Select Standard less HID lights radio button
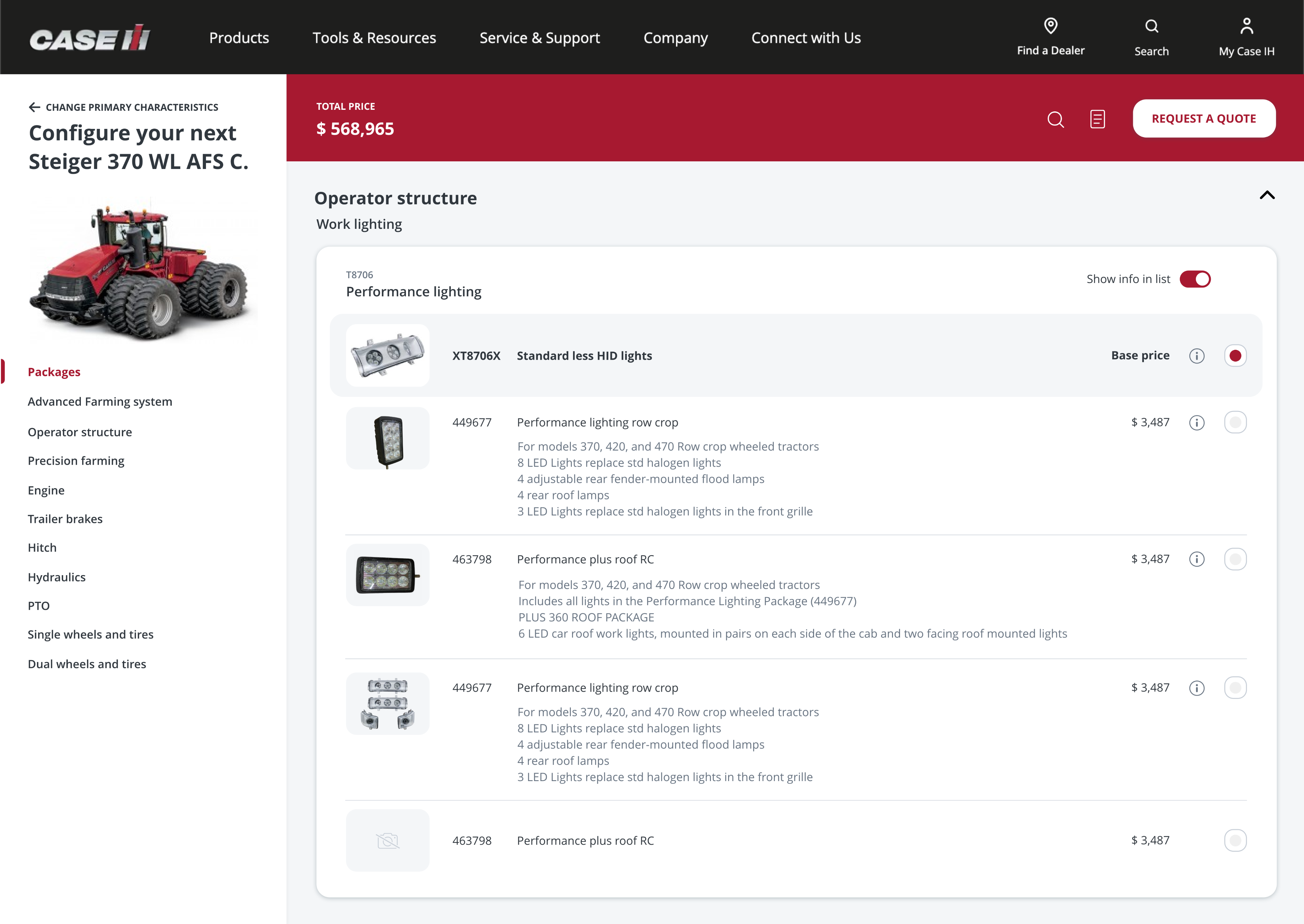1304x924 pixels. pyautogui.click(x=1235, y=356)
